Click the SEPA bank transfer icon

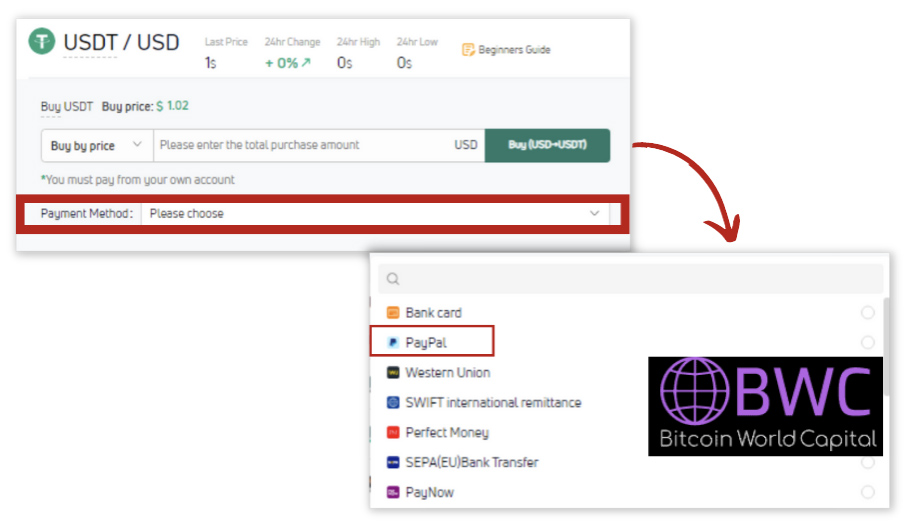pos(393,462)
